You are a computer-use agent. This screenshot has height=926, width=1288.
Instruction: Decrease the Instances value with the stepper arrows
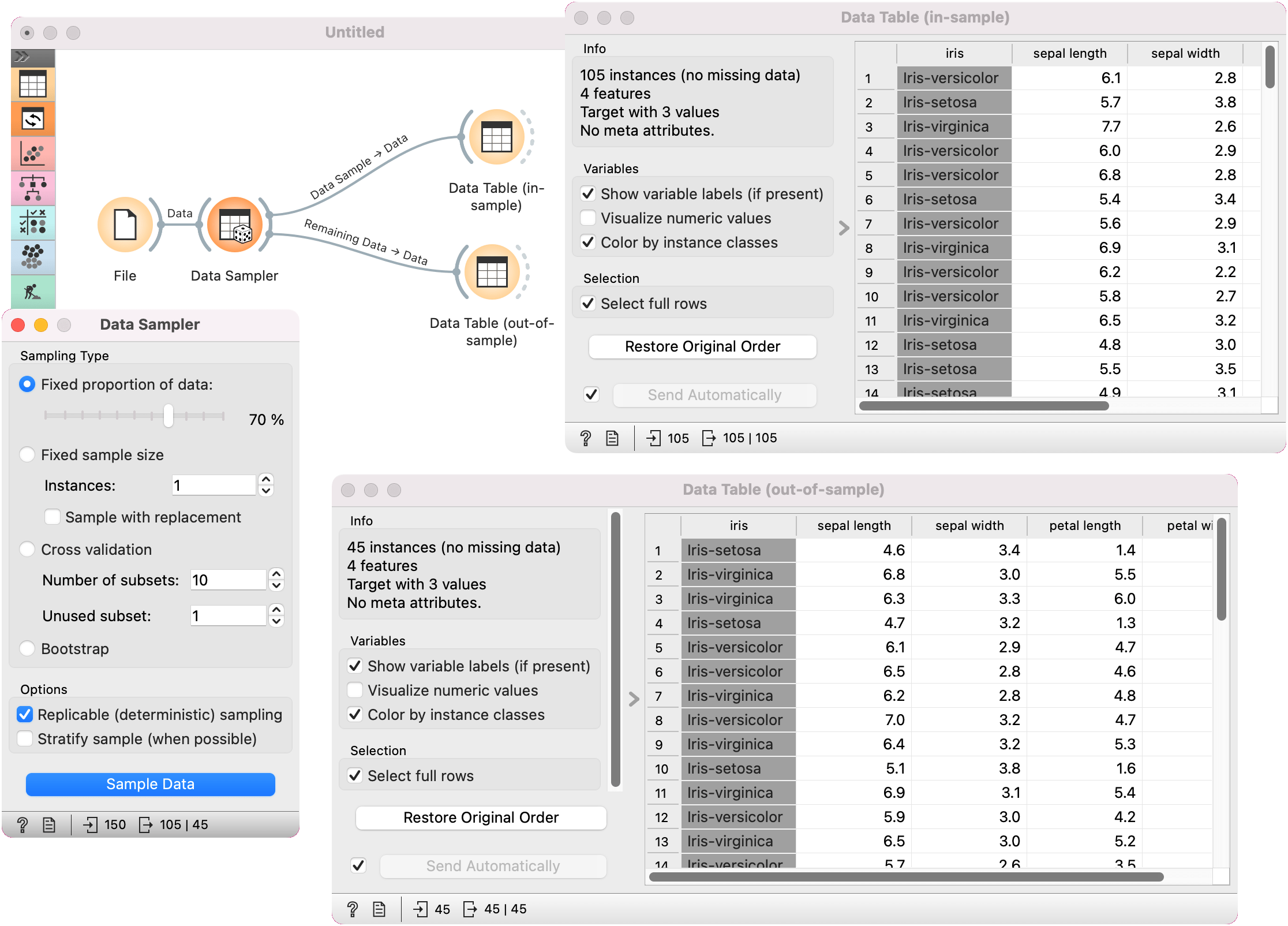point(265,491)
